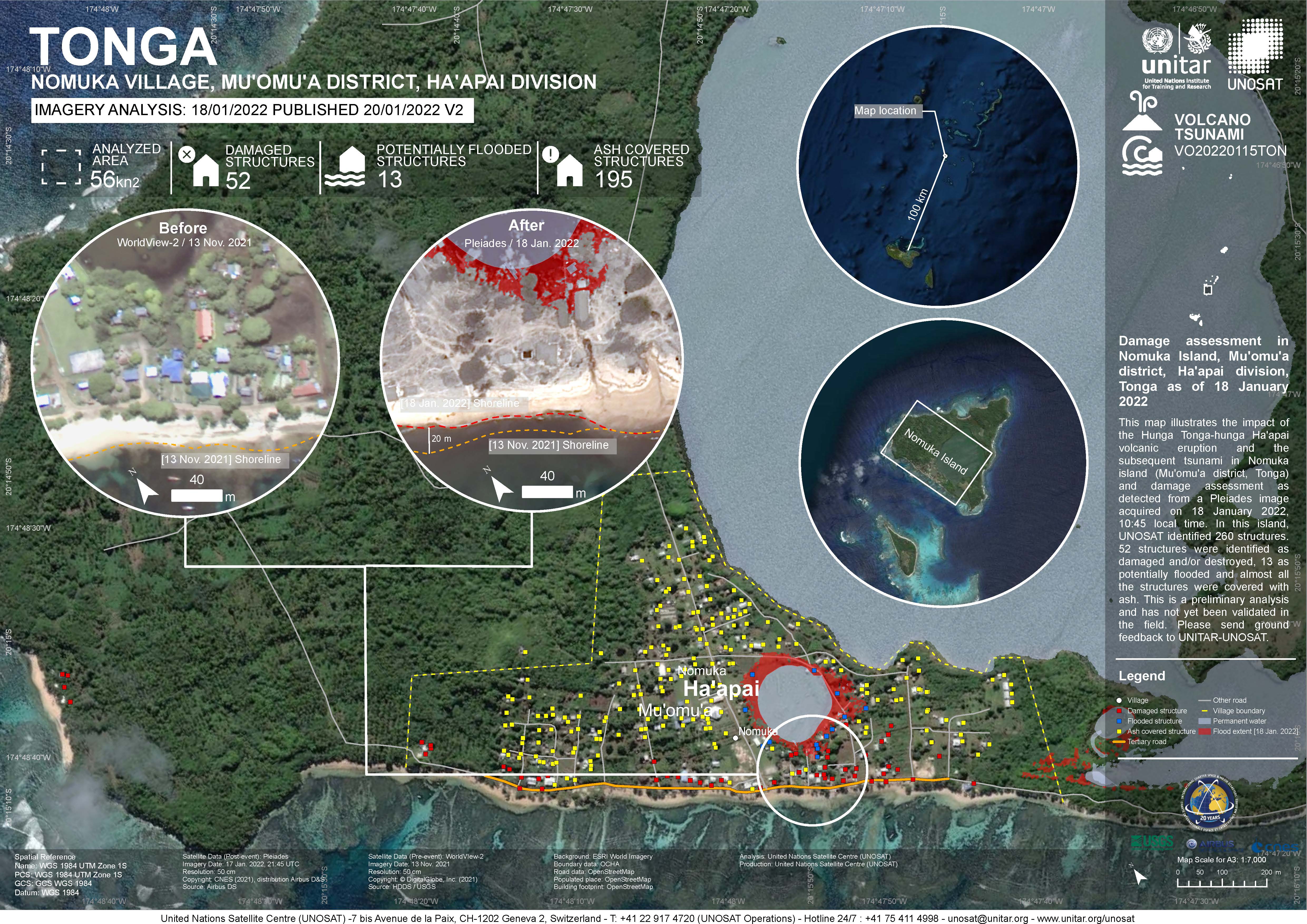Click the orange Tertiary road legend line
The image size is (1307, 924).
pos(1119,741)
